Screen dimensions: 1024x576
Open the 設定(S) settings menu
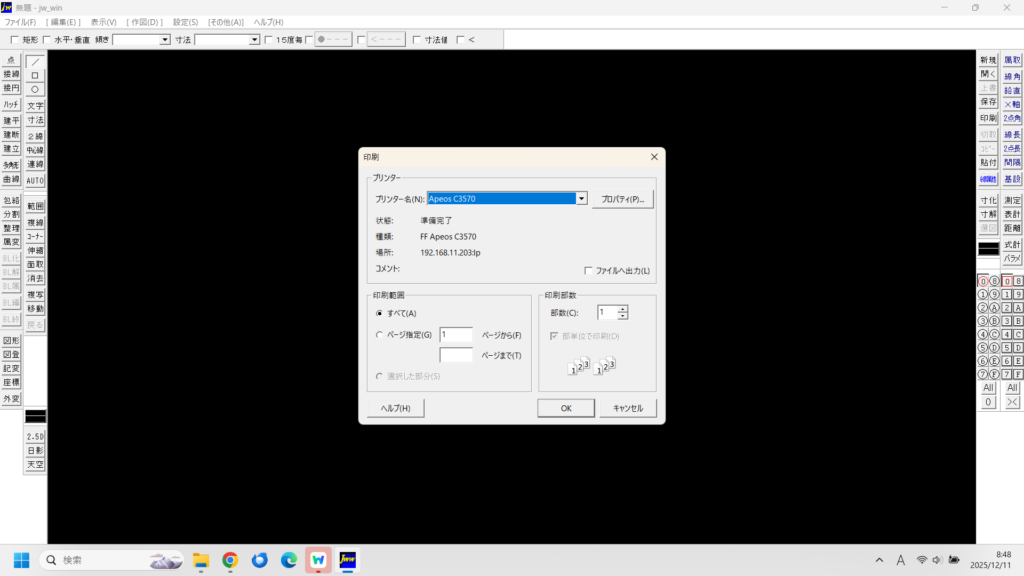185,22
